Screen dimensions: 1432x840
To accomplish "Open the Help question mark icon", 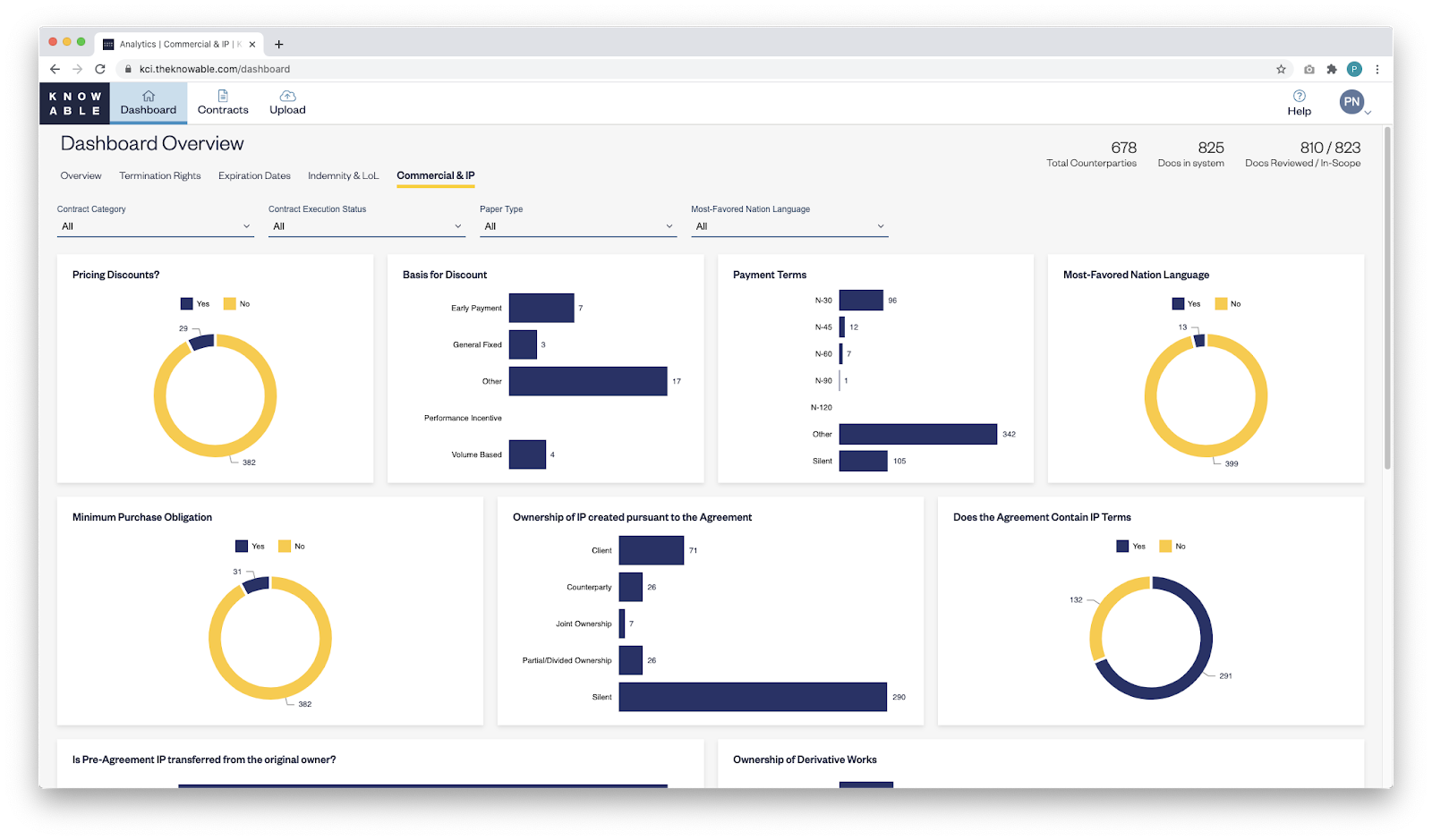I will point(1300,96).
